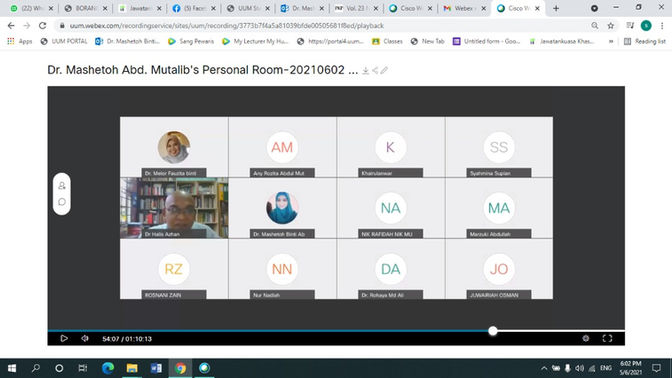672x378 pixels.
Task: Play the Webex recording
Action: pos(64,339)
